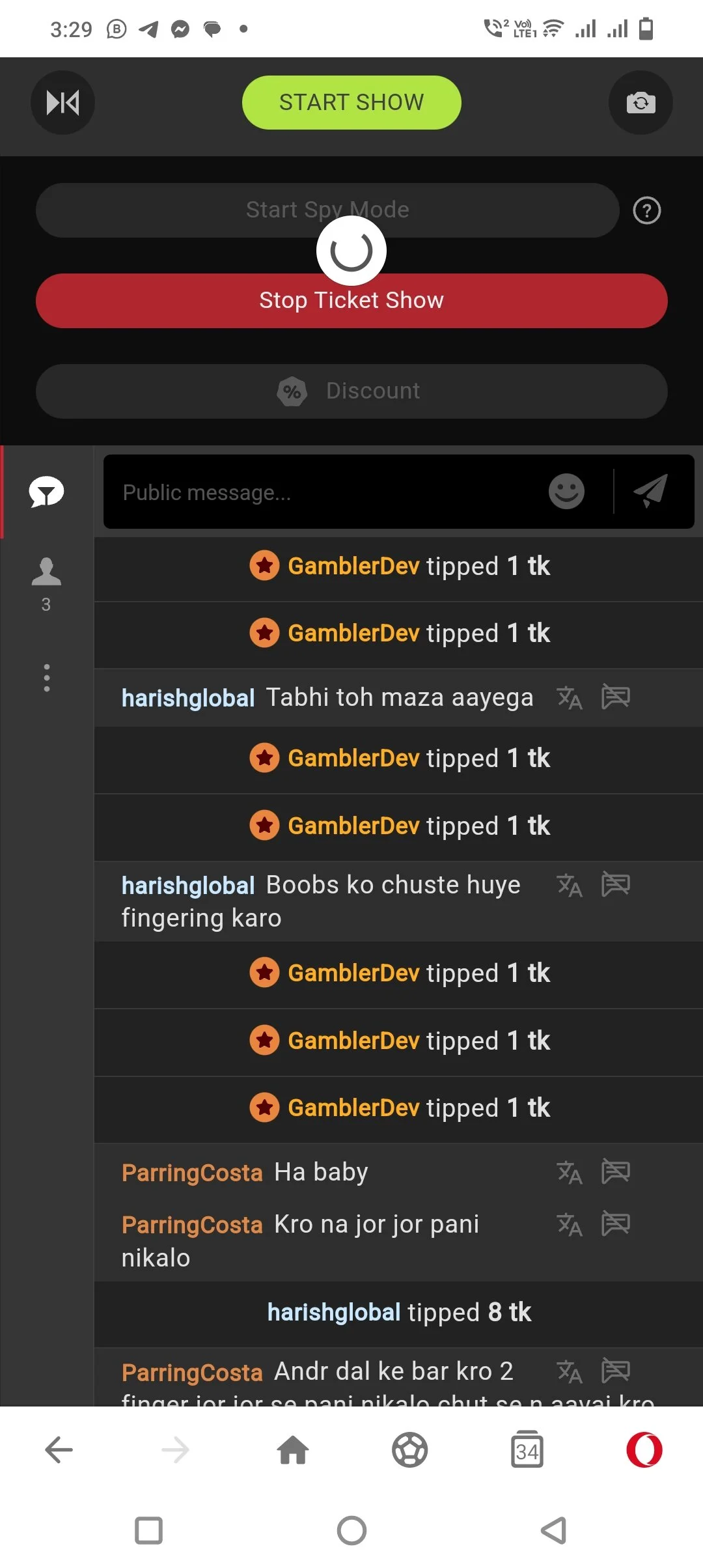Open Spy Mode help question mark
The height and width of the screenshot is (1568, 703).
(x=646, y=210)
